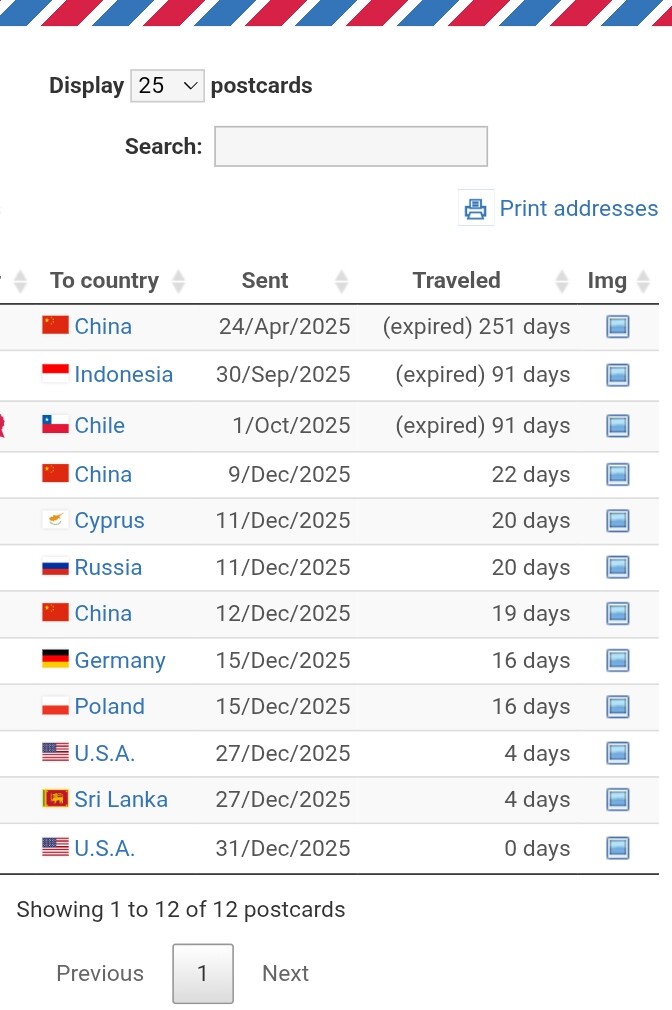The width and height of the screenshot is (672, 1010).
Task: Open image icon for Chile postcard
Action: point(618,426)
